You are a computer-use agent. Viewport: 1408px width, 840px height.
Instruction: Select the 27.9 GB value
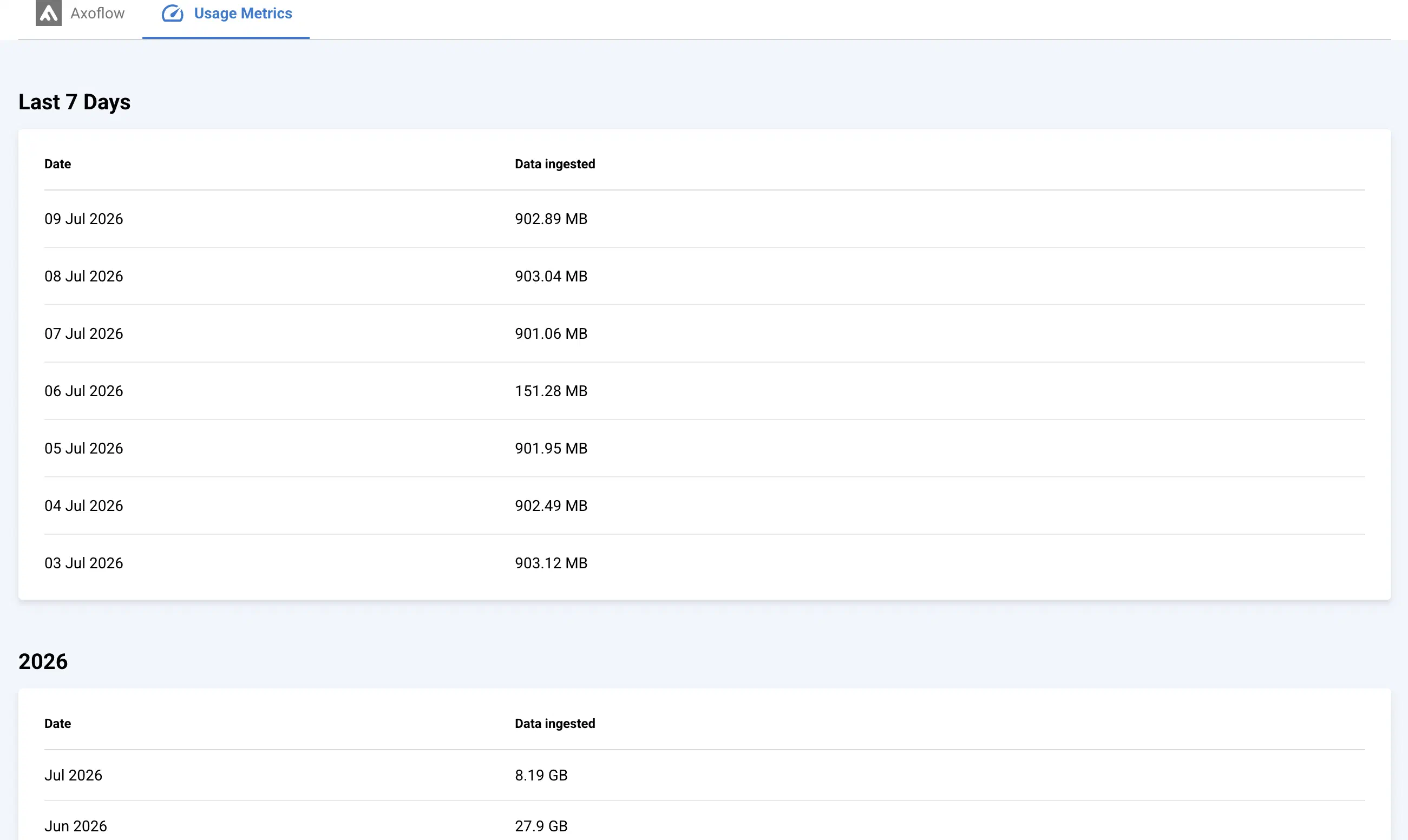(541, 826)
